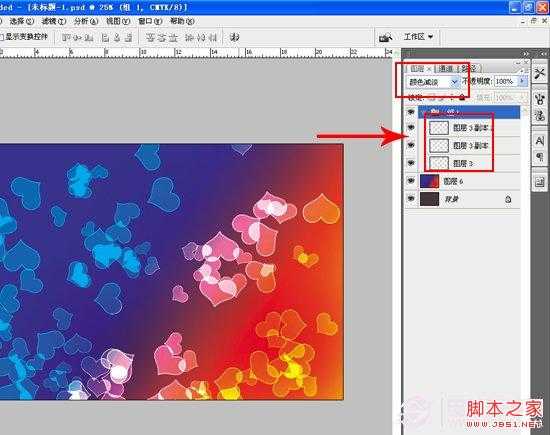The width and height of the screenshot is (550, 435).
Task: Open the 颜色减淡 blend mode dropdown
Action: [x=432, y=82]
